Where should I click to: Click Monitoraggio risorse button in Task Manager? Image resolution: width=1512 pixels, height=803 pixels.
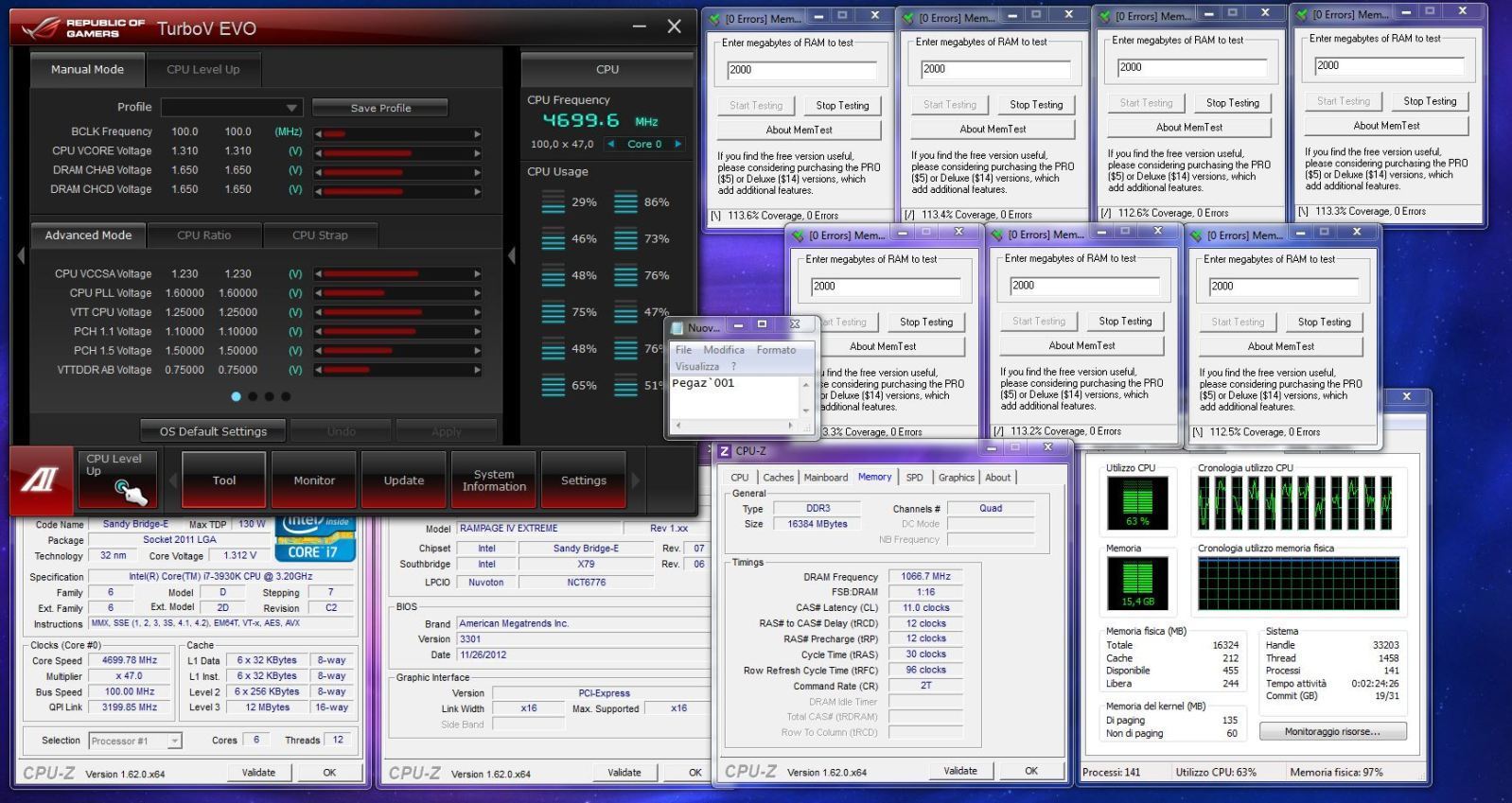[1332, 732]
